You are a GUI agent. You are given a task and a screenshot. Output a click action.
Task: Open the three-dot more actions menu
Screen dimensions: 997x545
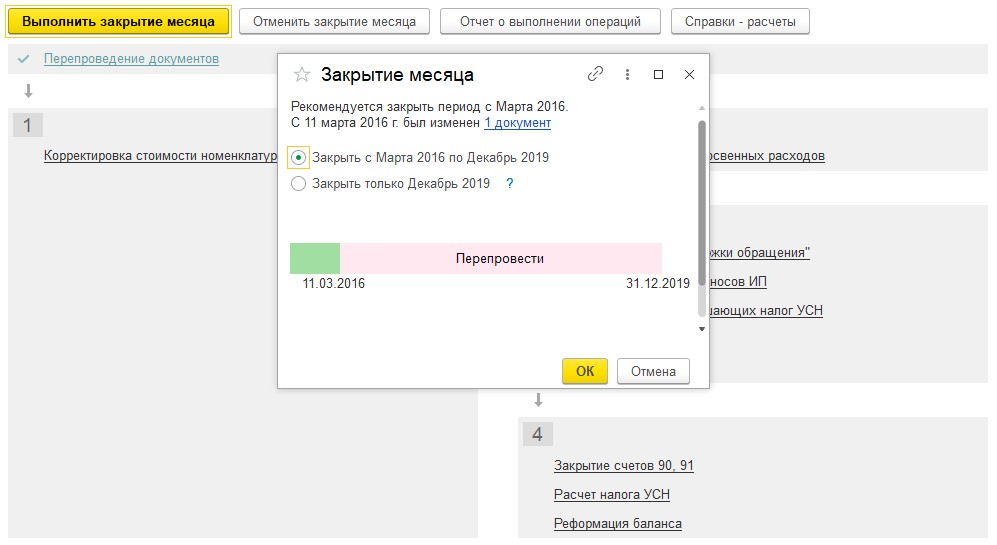point(627,74)
